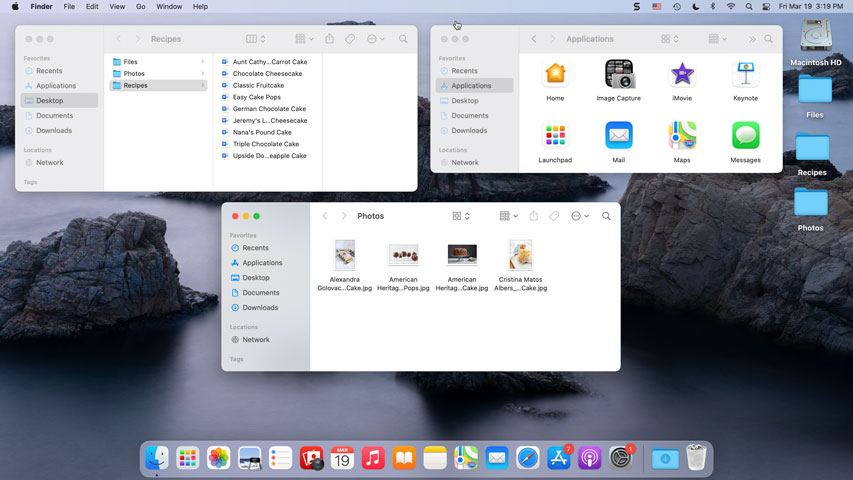Open the Apple menu
This screenshot has height=480, width=853.
coord(15,7)
